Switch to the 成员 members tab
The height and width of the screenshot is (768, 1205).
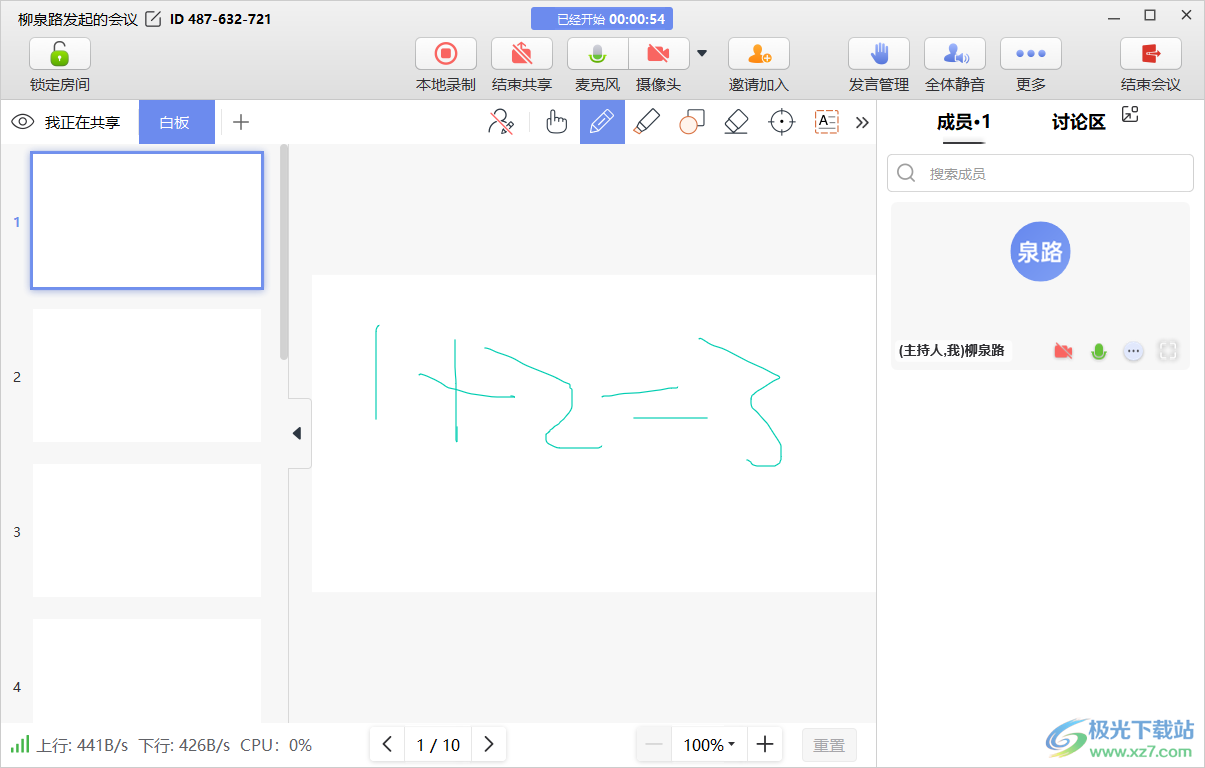point(963,122)
